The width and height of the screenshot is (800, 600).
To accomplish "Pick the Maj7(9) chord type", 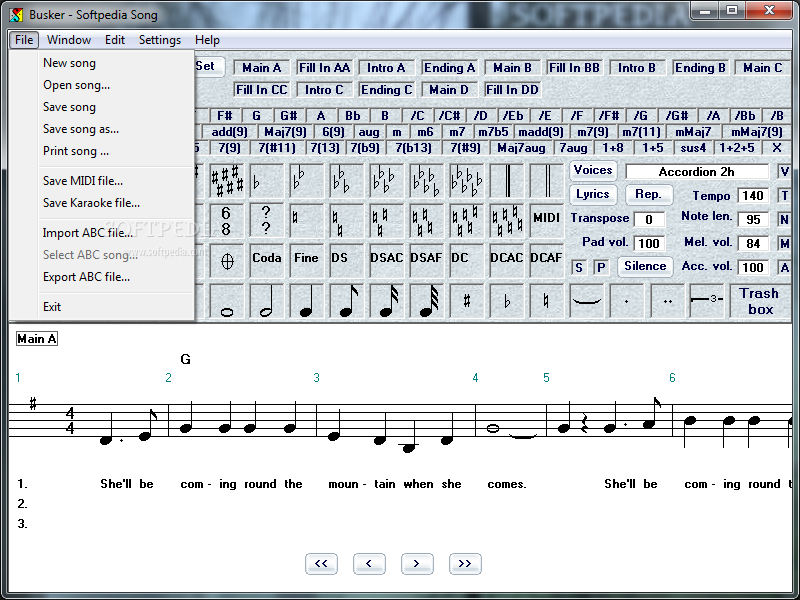I will [x=285, y=132].
